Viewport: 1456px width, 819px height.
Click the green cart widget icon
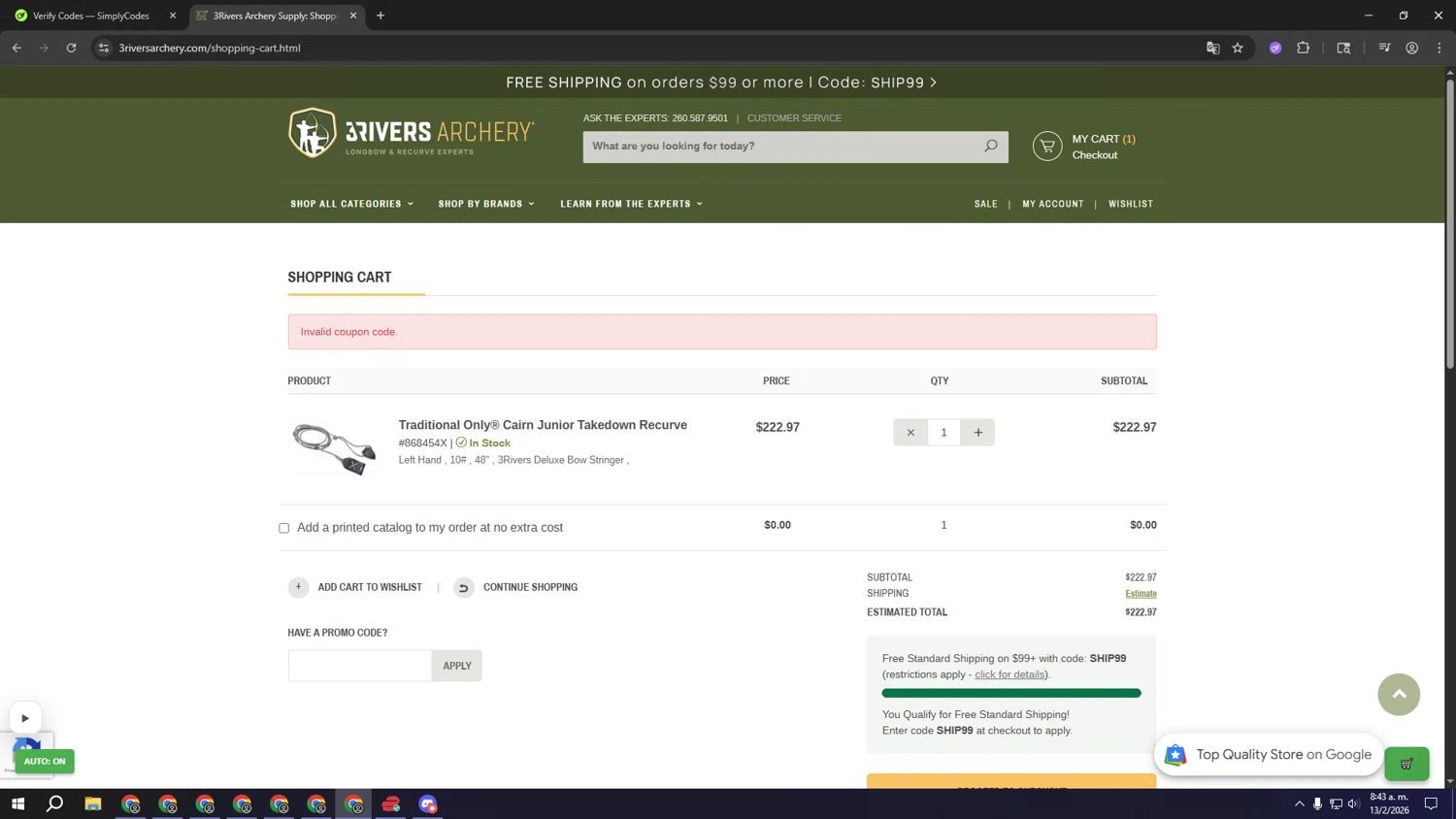[x=1406, y=764]
